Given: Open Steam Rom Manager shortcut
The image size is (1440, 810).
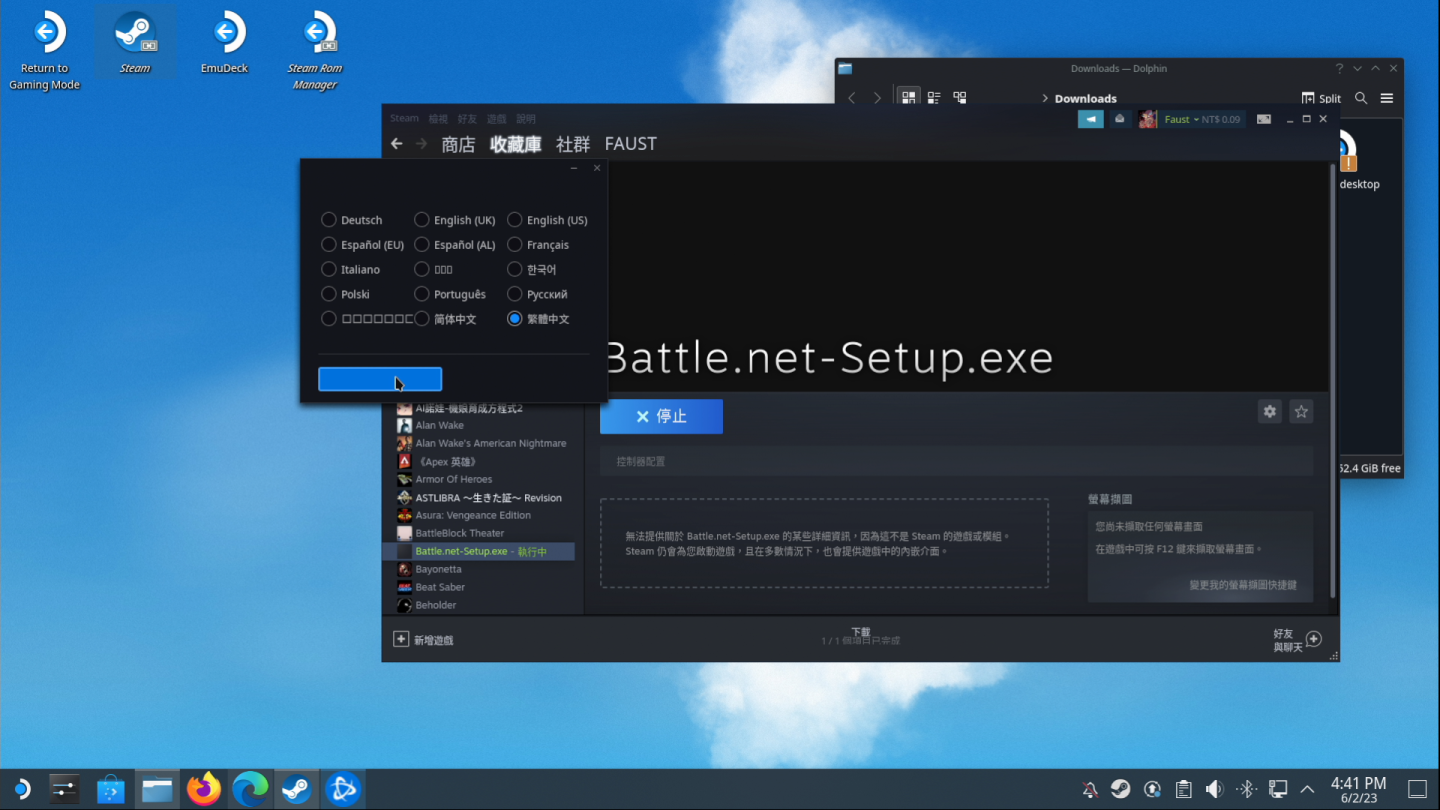Looking at the screenshot, I should pyautogui.click(x=315, y=50).
